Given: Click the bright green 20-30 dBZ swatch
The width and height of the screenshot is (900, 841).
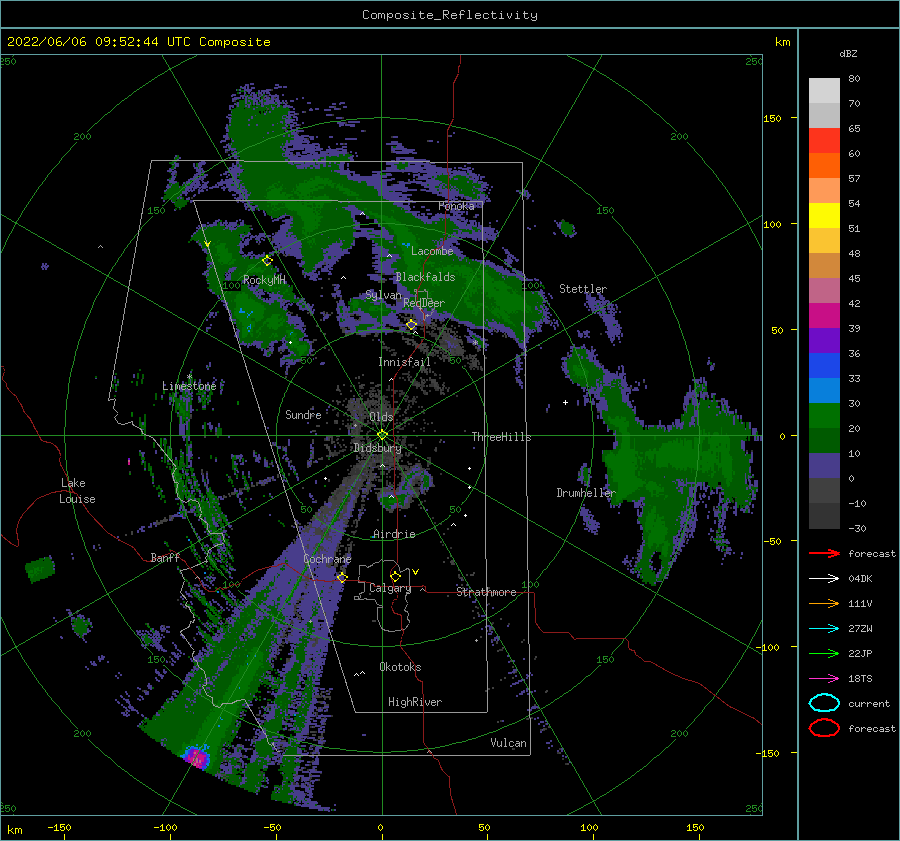Looking at the screenshot, I should coord(824,416).
